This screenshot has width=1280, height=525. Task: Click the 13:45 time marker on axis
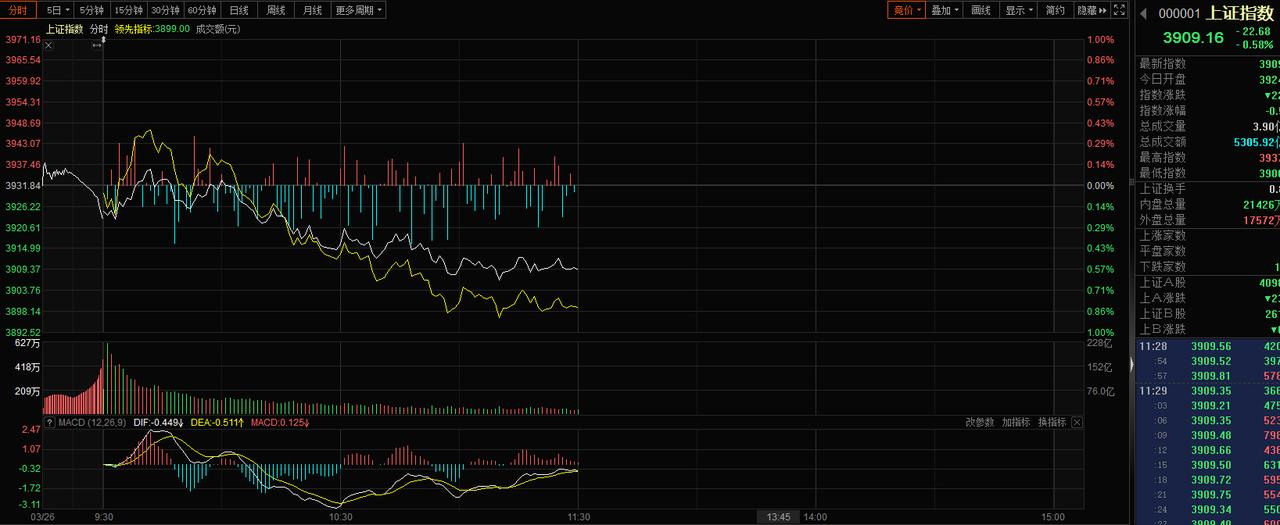tap(778, 517)
